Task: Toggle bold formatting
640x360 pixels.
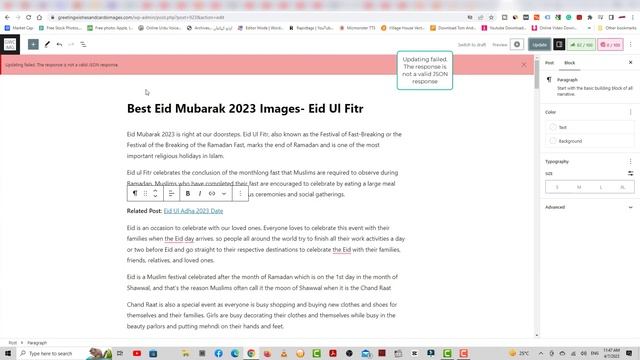Action: 188,193
